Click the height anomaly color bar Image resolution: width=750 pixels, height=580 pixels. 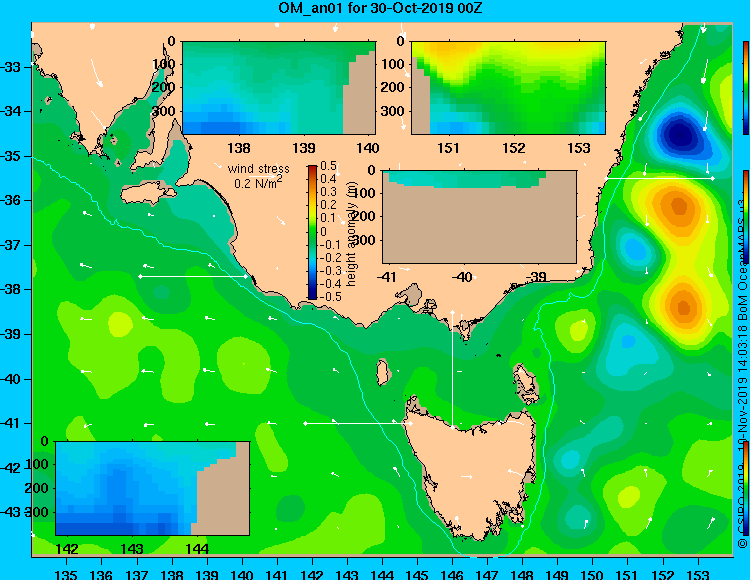312,232
